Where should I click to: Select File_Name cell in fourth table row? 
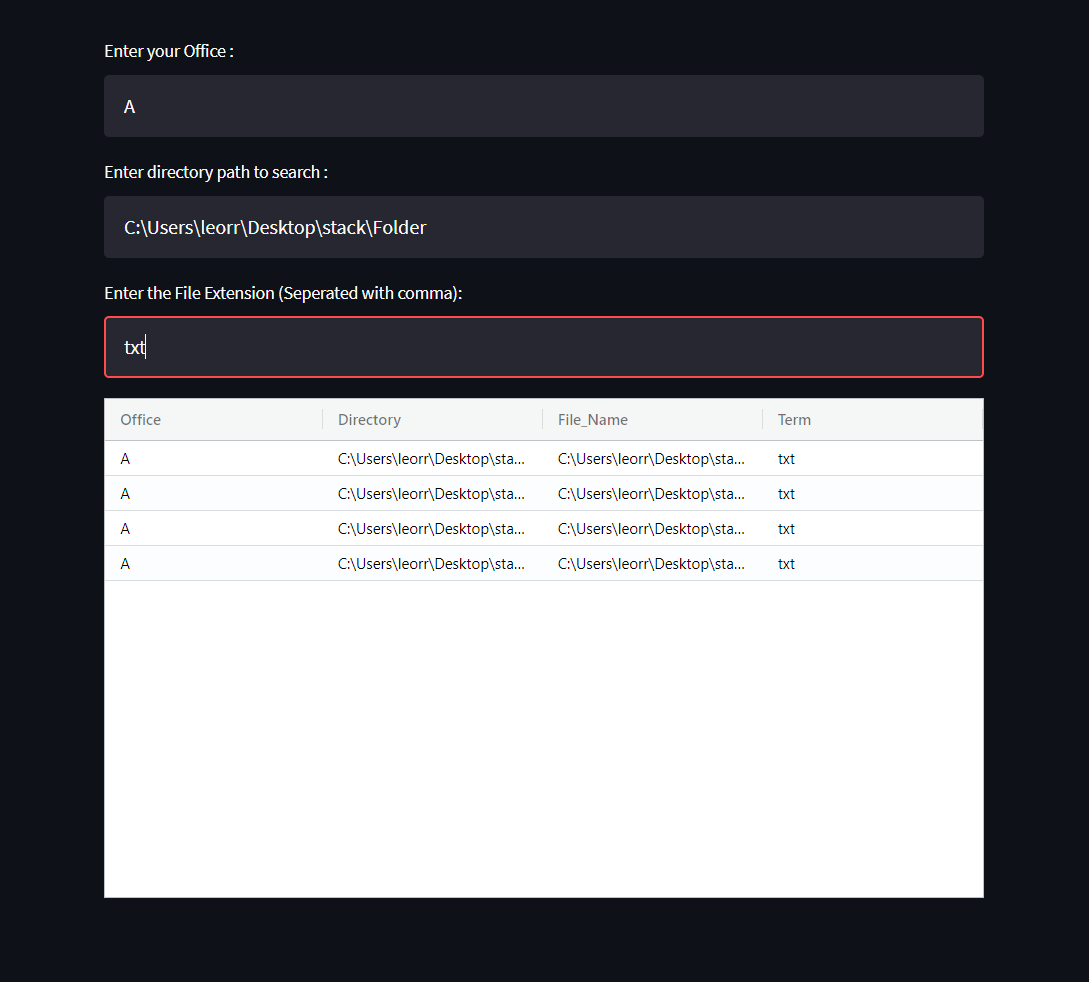(652, 564)
